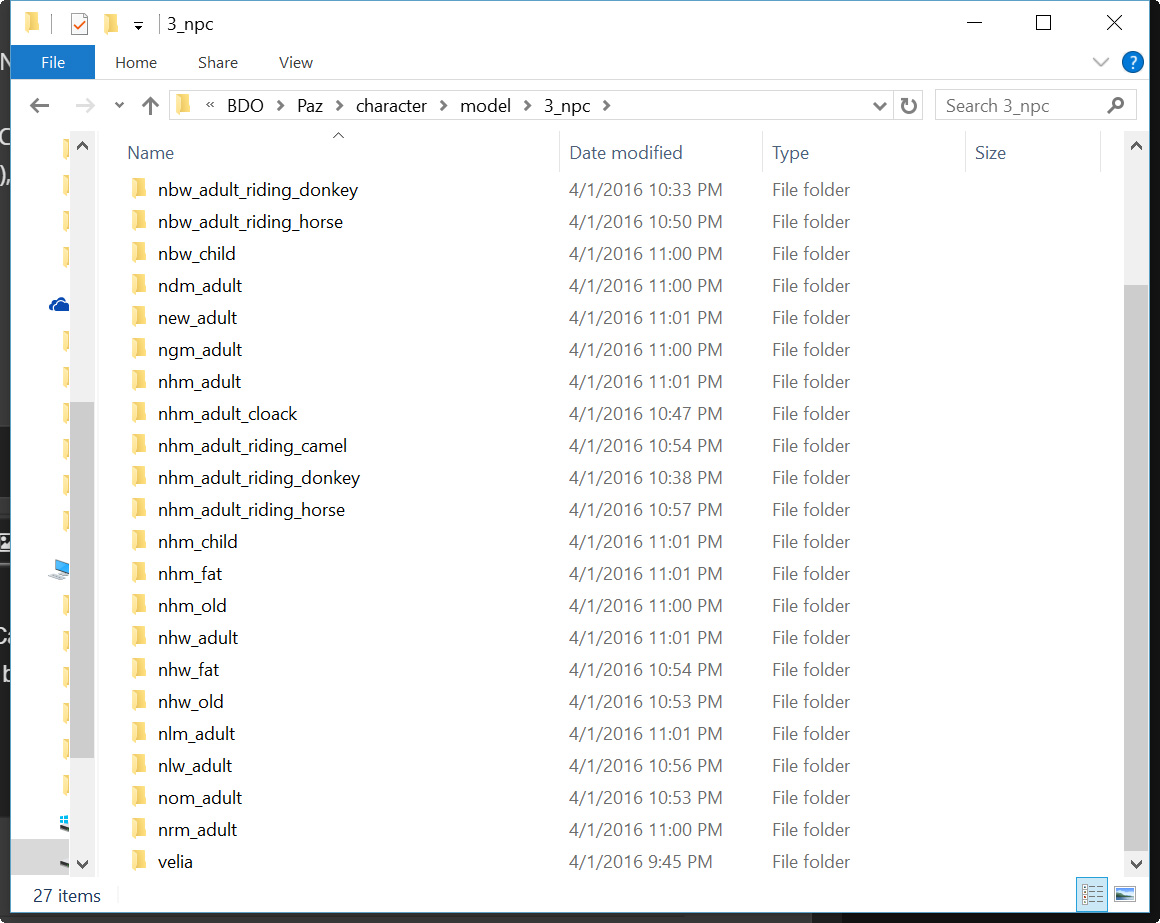Navigate to the character breadcrumb
1160x923 pixels.
pos(391,106)
